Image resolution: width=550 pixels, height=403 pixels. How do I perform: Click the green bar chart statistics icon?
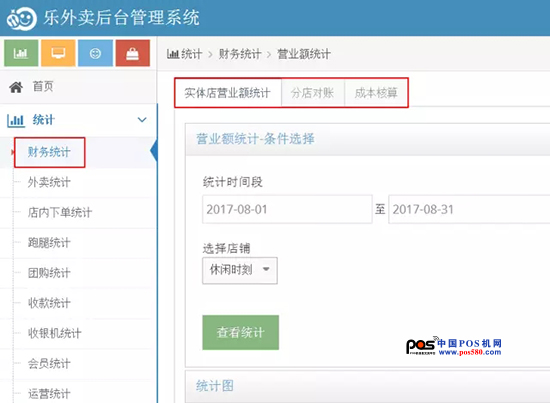pos(21,53)
